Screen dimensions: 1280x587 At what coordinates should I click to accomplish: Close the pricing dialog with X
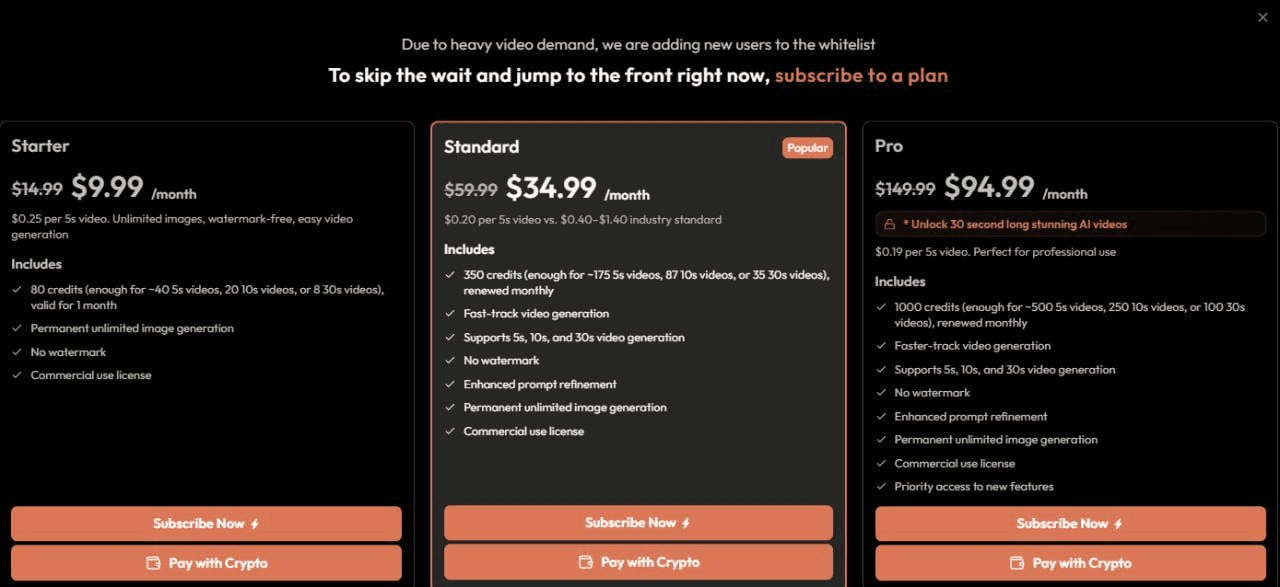point(1262,17)
